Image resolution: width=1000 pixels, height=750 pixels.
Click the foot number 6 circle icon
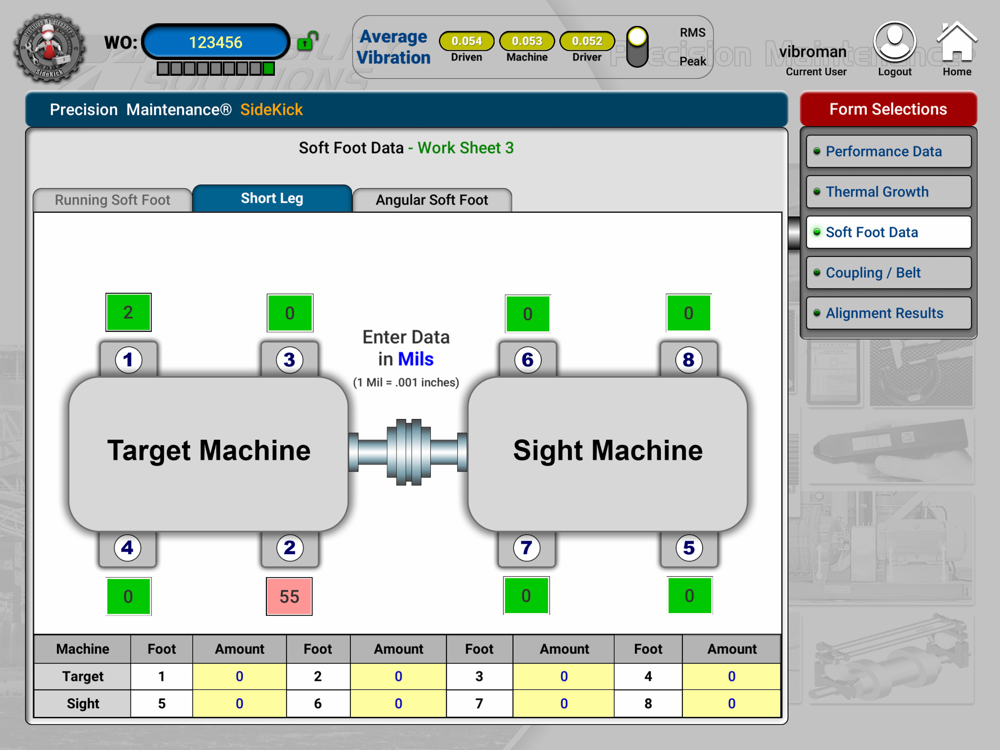click(527, 360)
